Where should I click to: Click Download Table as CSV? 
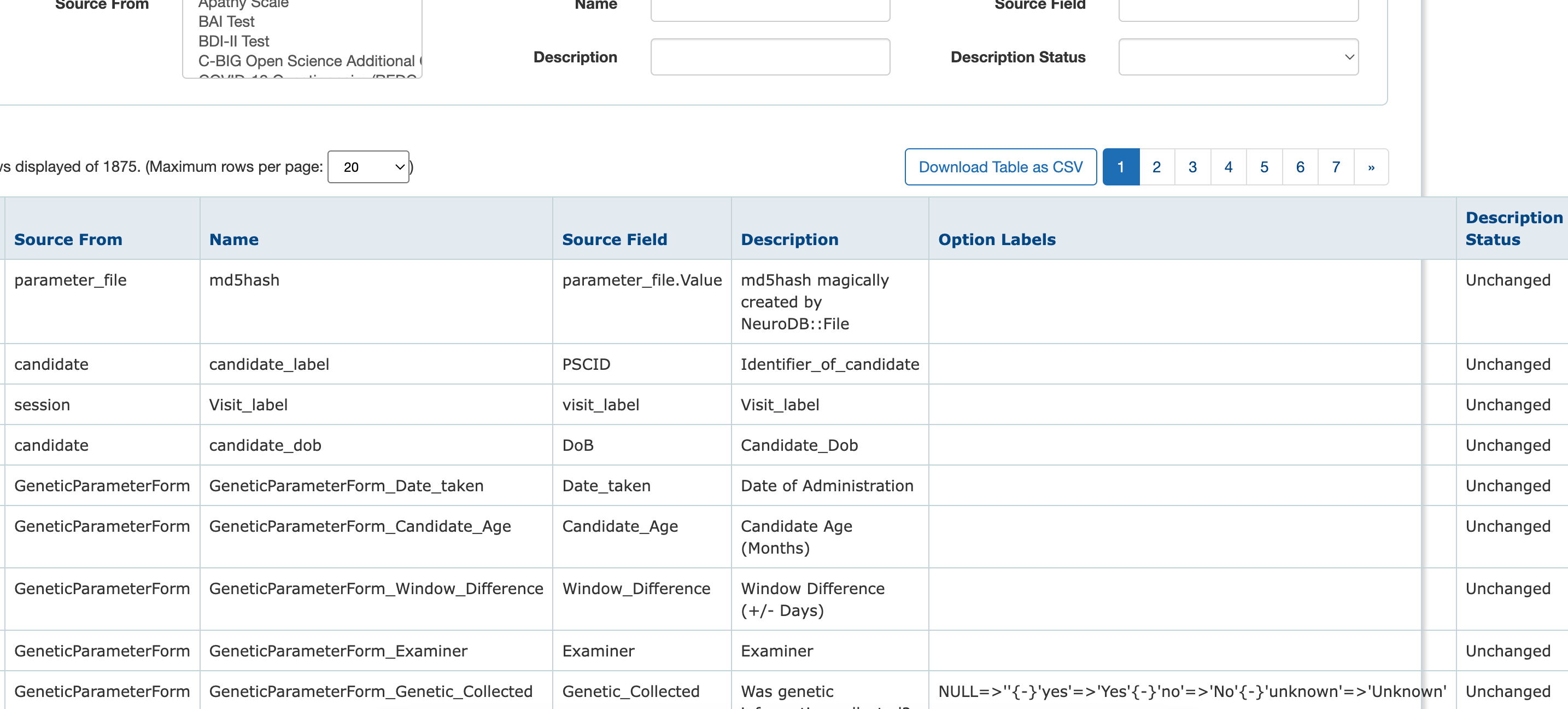tap(1000, 166)
